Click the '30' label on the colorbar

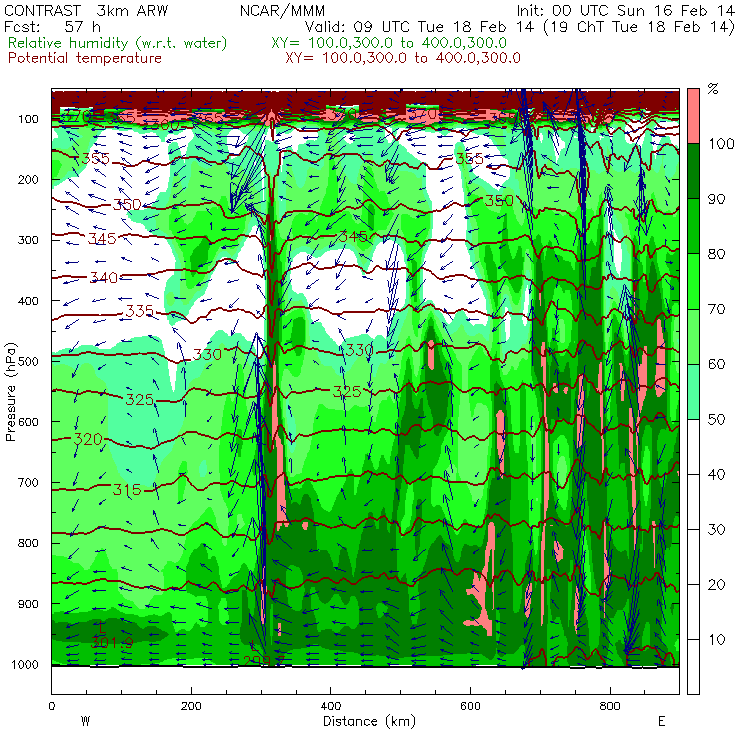(716, 529)
